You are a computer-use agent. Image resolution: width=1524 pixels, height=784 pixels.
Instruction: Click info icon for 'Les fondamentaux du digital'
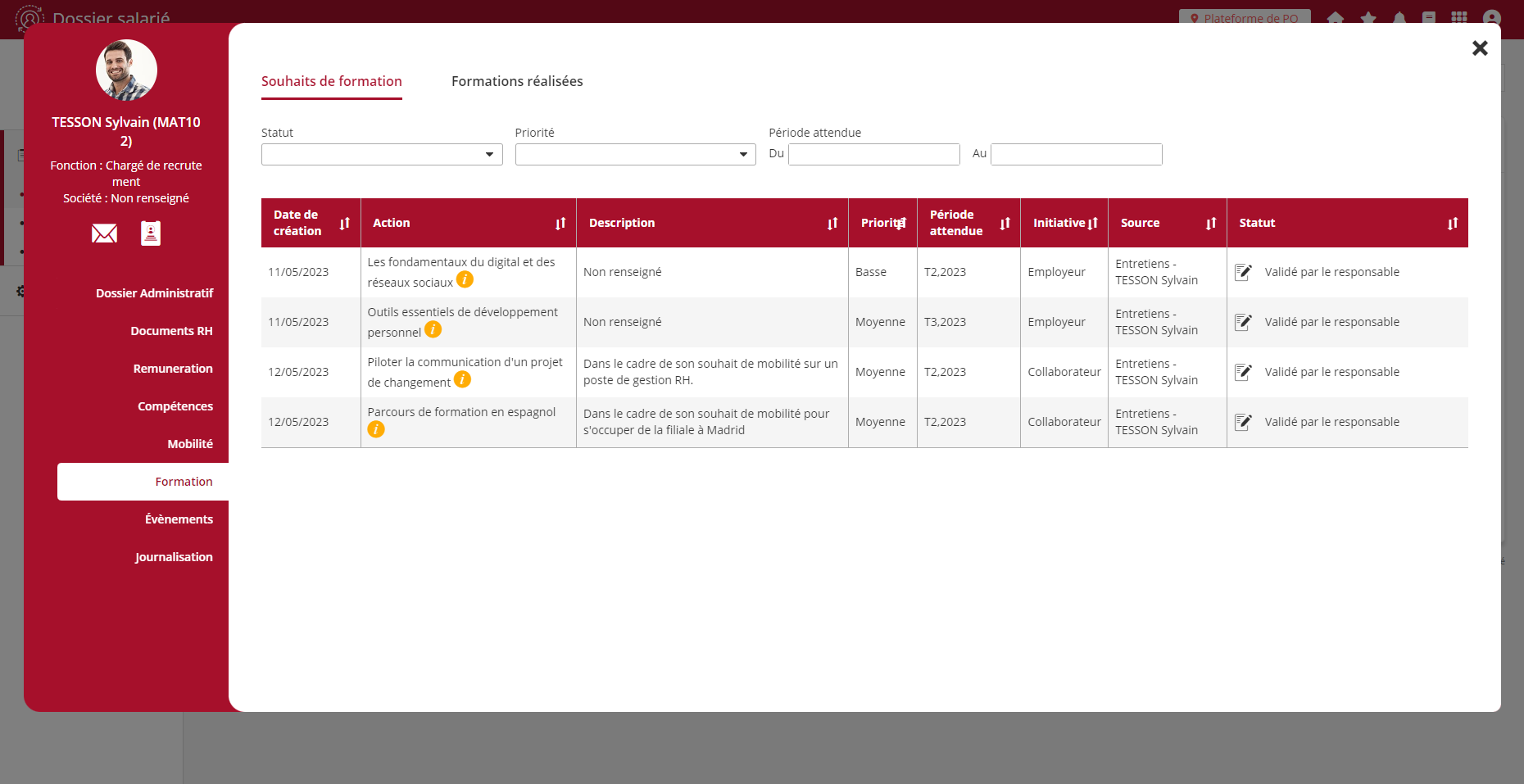pos(465,280)
